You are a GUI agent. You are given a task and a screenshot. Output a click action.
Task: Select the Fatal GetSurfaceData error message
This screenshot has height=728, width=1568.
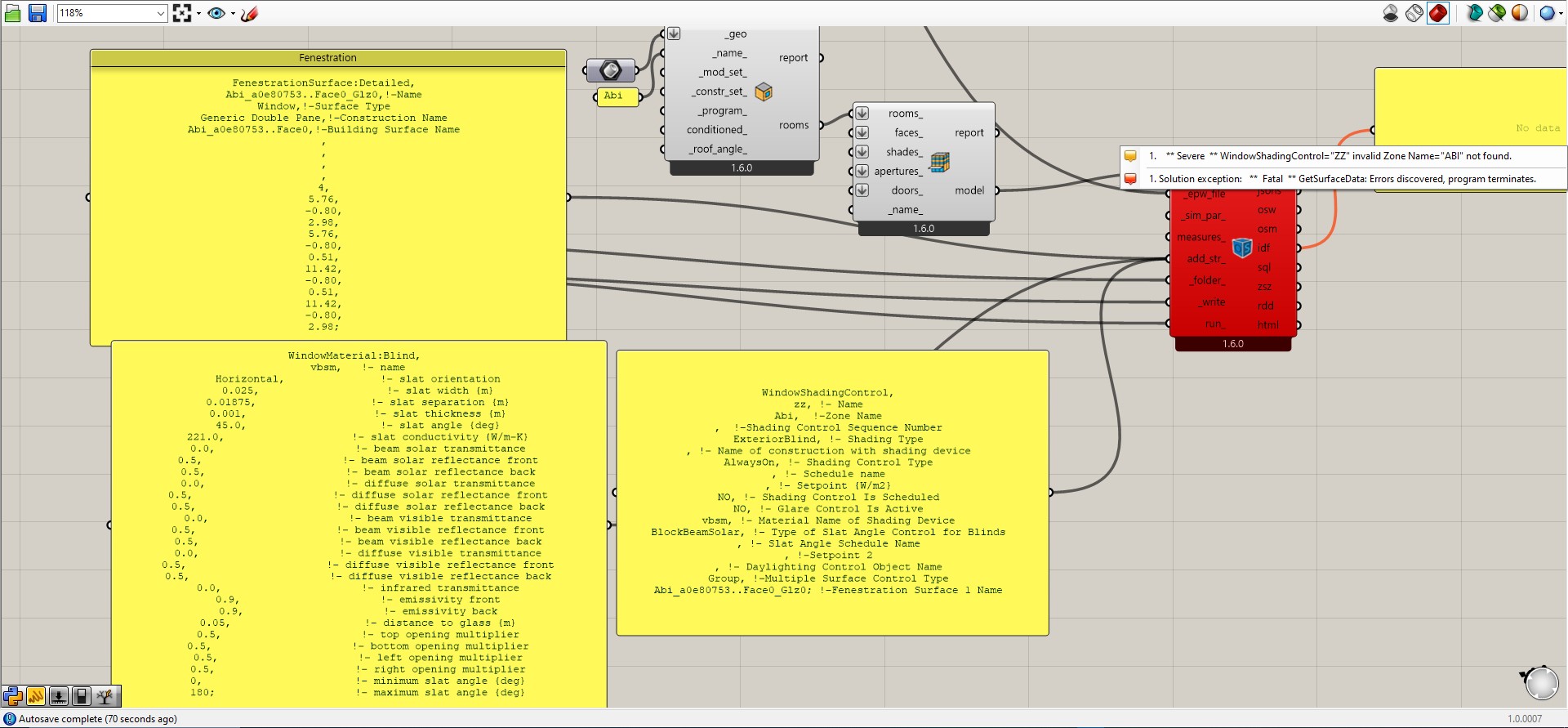1343,179
